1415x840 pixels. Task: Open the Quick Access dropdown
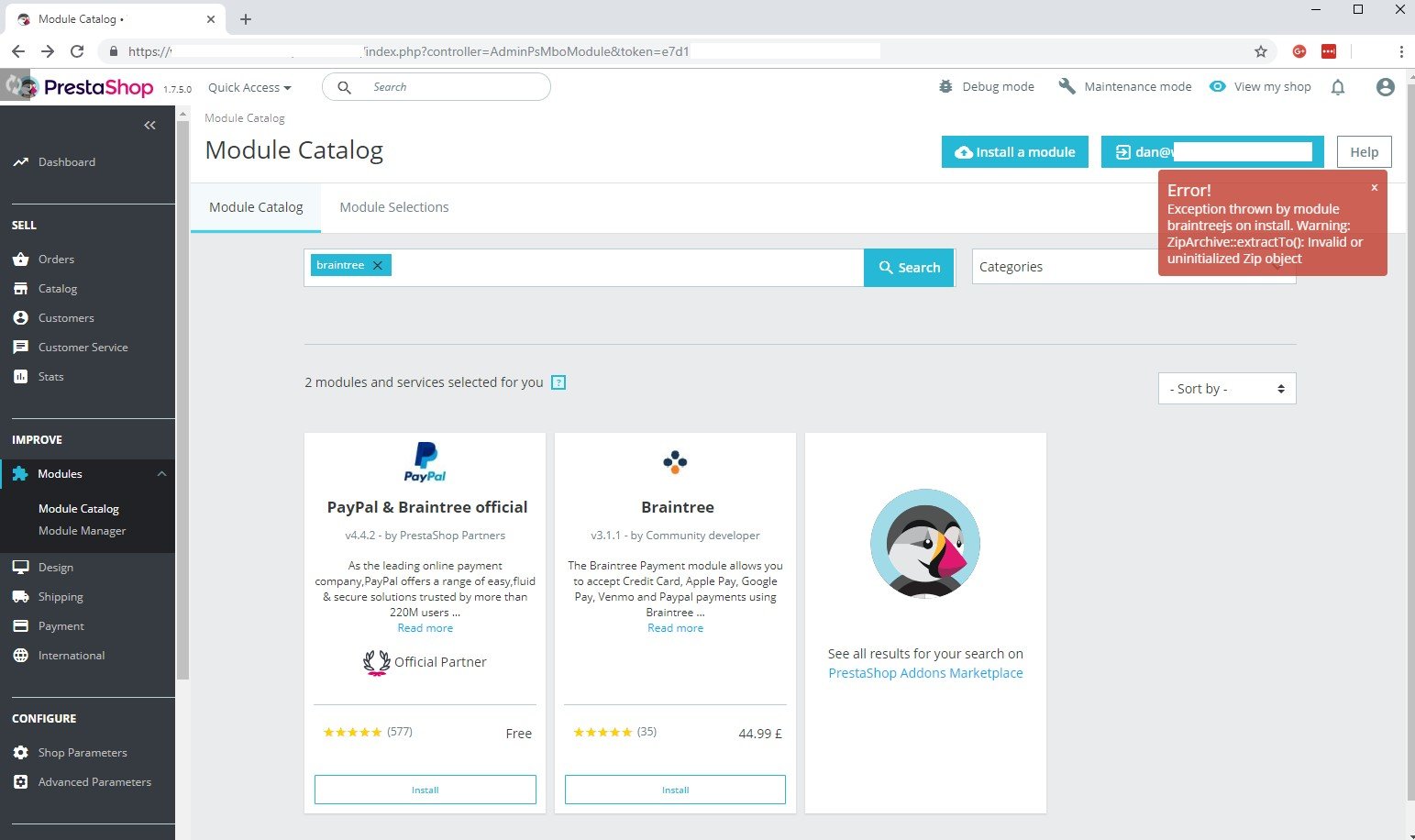click(249, 87)
